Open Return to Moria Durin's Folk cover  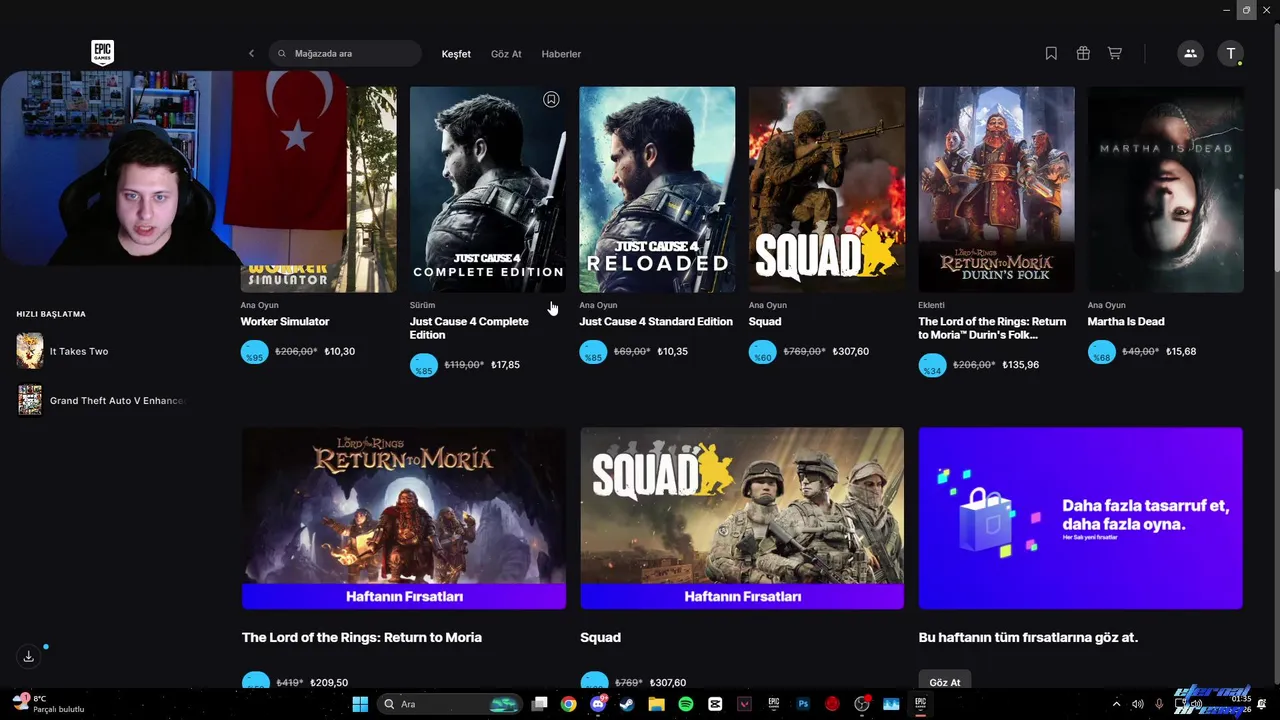tap(996, 190)
